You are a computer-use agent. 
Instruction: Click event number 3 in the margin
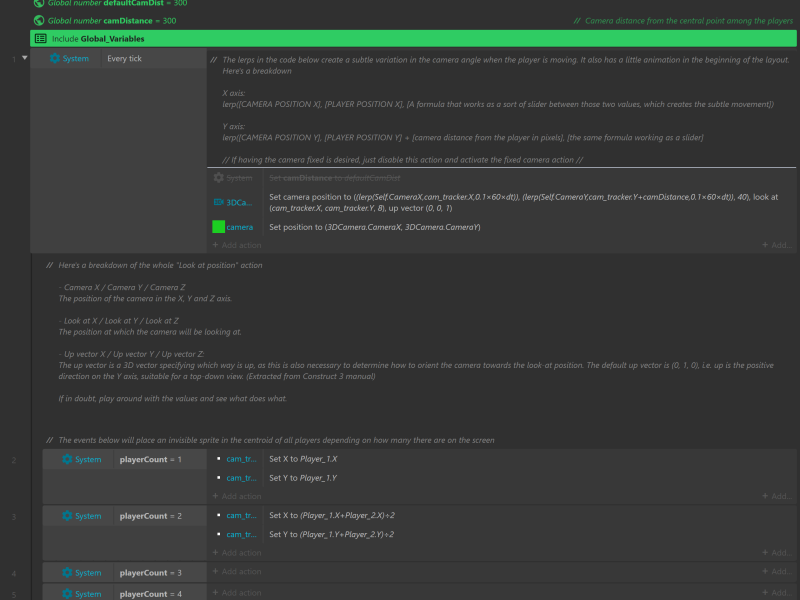click(x=14, y=517)
